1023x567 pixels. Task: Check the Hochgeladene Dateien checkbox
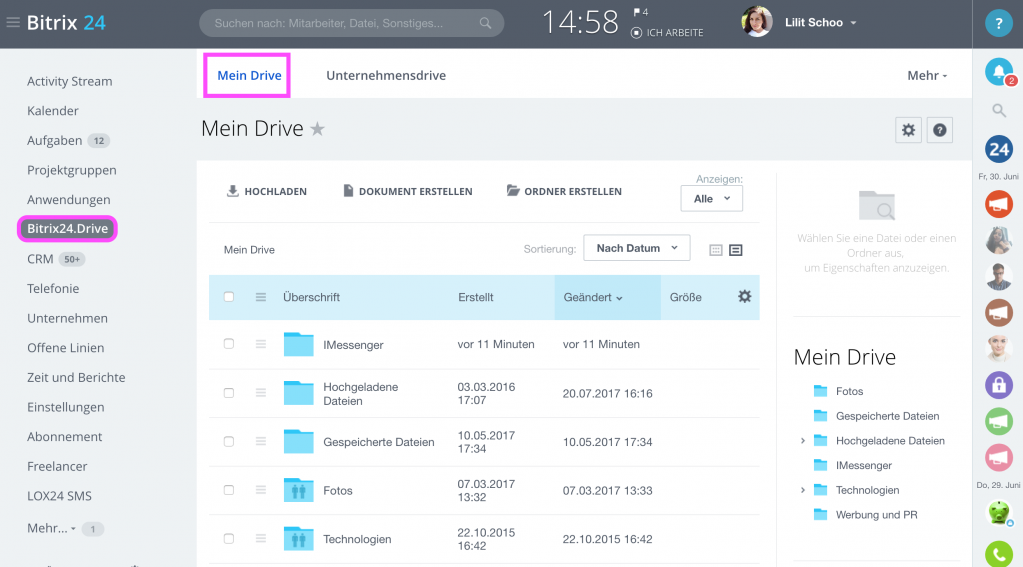coord(228,393)
